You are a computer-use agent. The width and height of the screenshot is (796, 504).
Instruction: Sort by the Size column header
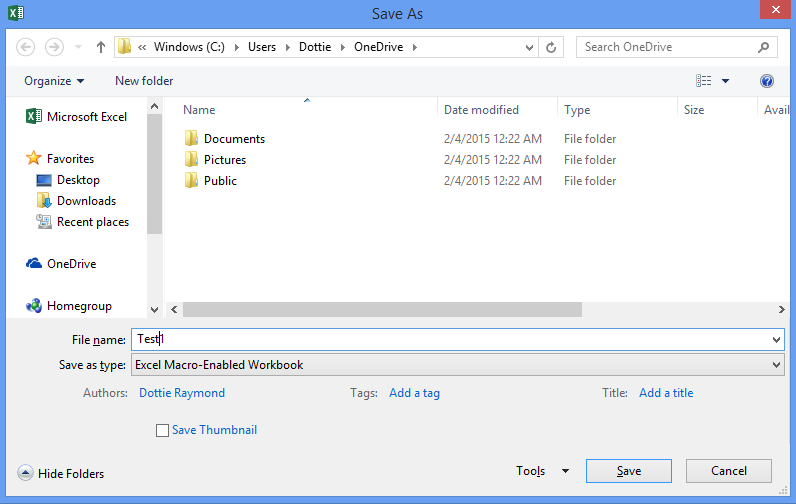coord(694,110)
